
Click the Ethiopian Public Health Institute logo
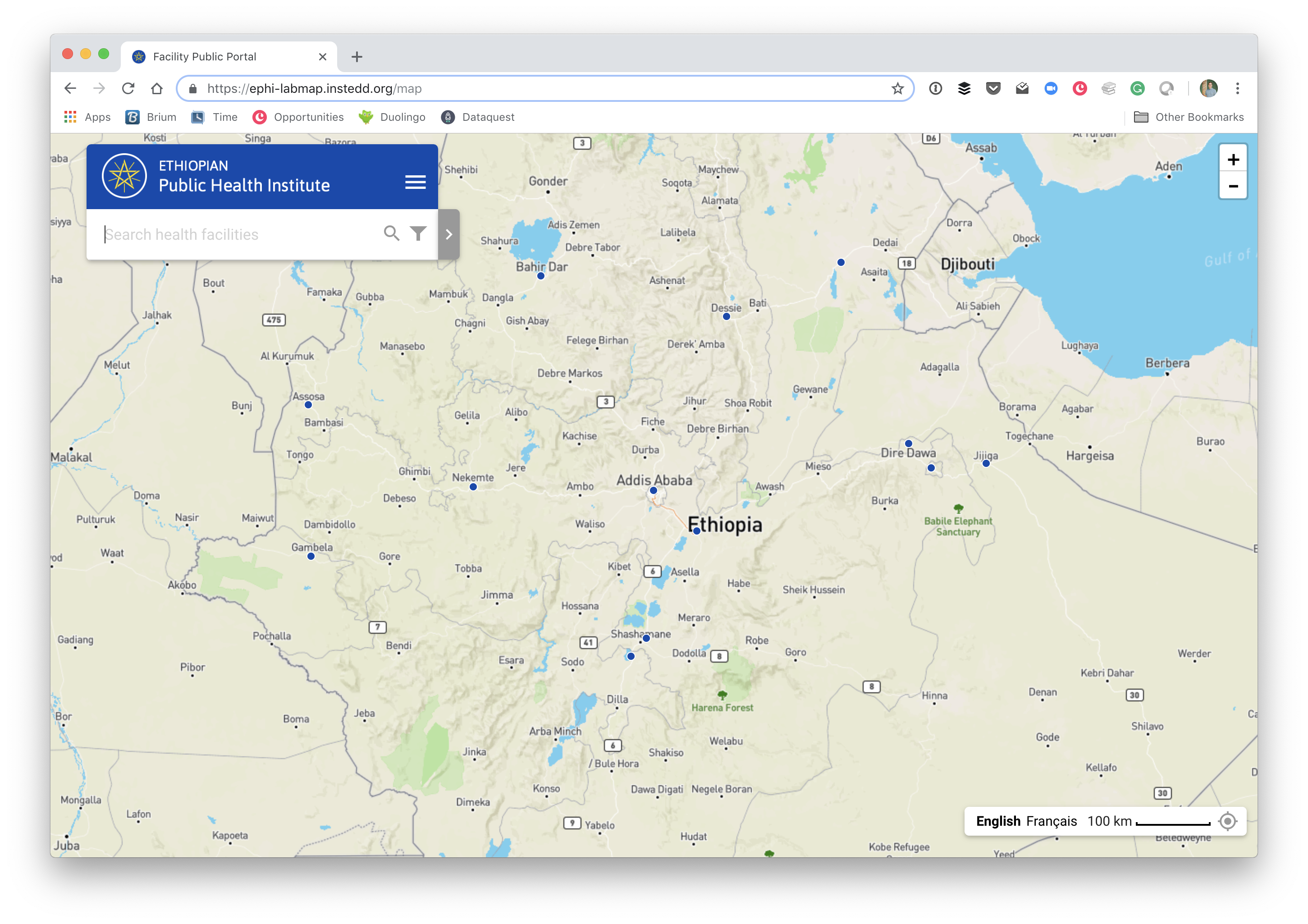coord(124,176)
